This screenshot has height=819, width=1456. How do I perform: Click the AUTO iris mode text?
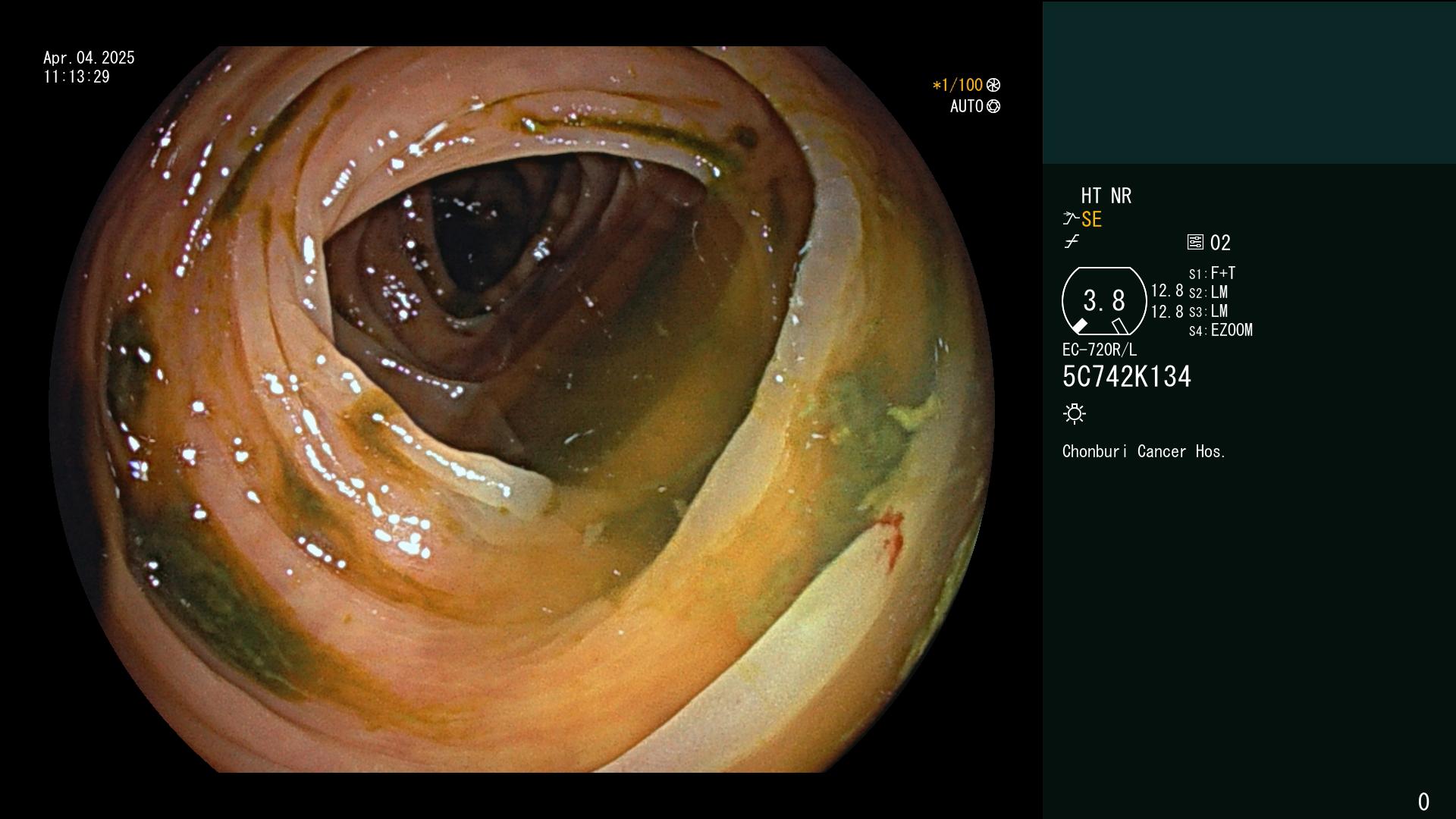966,106
